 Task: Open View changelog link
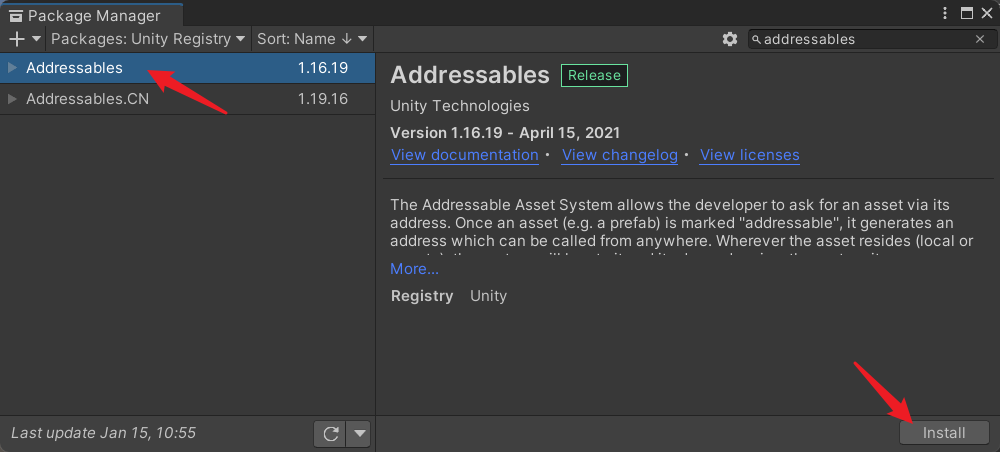point(619,155)
